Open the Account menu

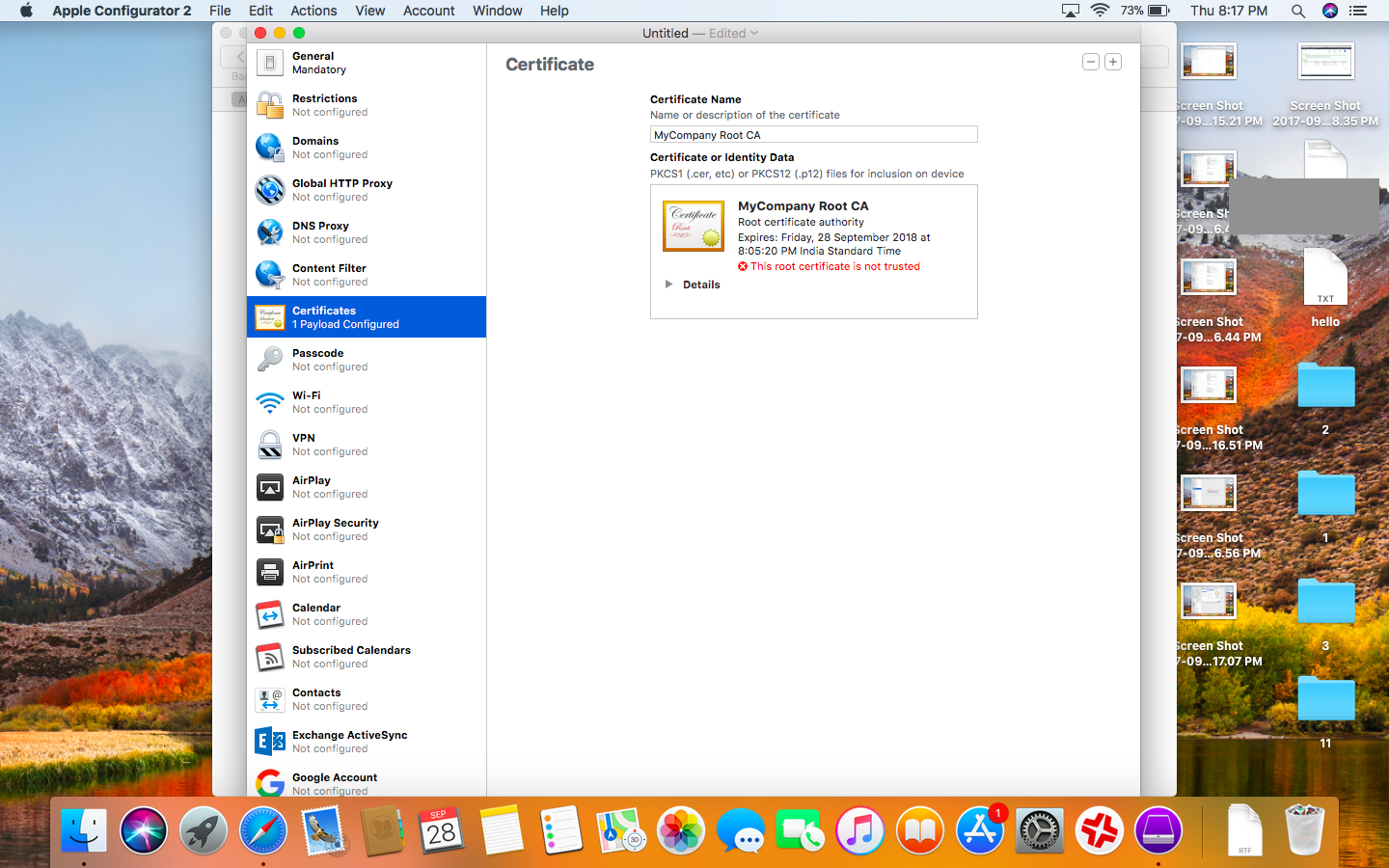[x=429, y=11]
